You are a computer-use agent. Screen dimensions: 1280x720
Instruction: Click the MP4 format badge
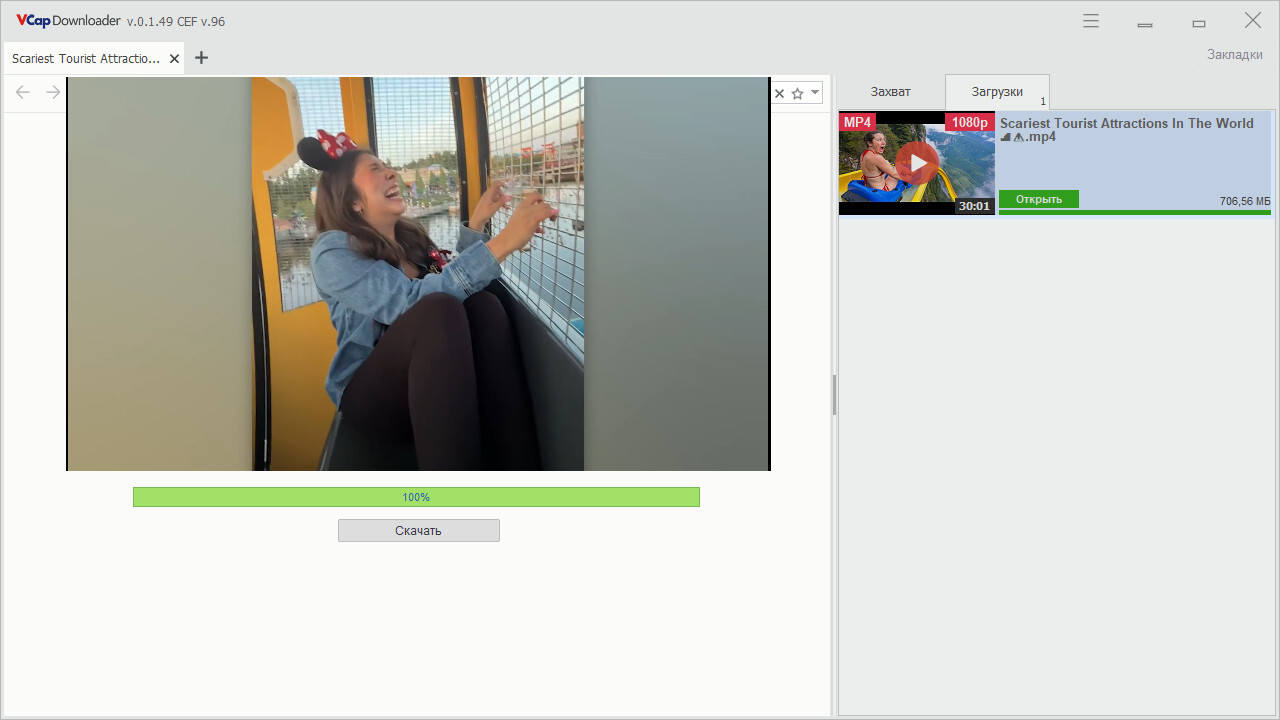click(858, 122)
